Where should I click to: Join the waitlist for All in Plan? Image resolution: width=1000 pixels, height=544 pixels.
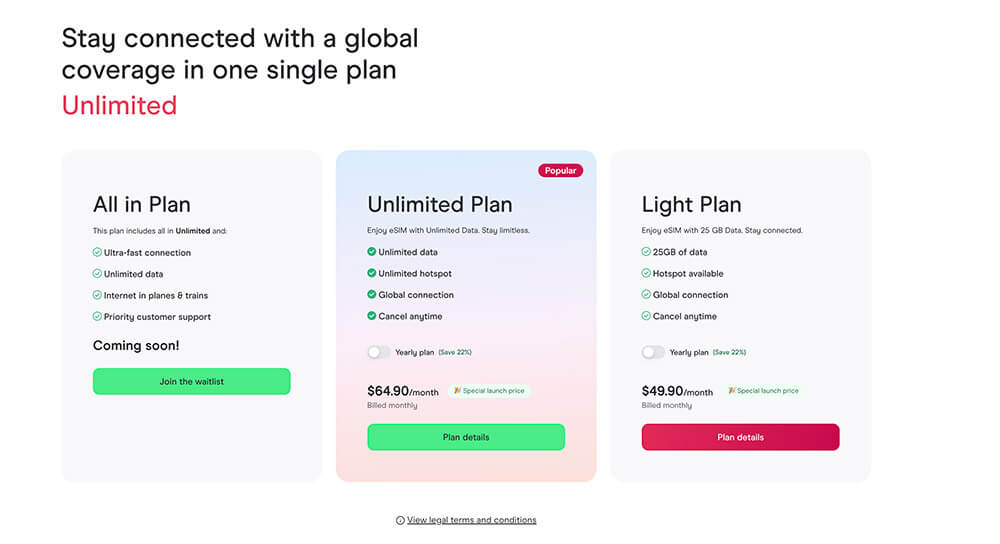pyautogui.click(x=191, y=382)
